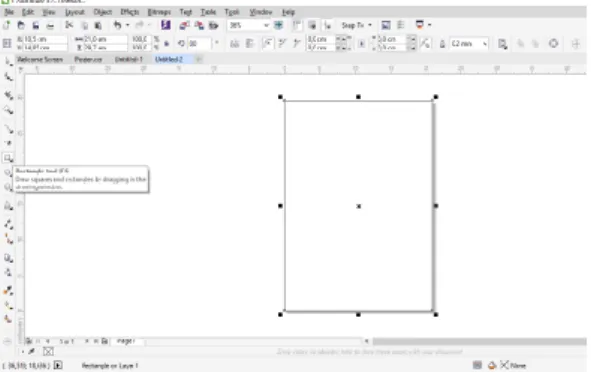Click the Export toolbar icon
Screen dimensions: 591x372
click(x=199, y=25)
